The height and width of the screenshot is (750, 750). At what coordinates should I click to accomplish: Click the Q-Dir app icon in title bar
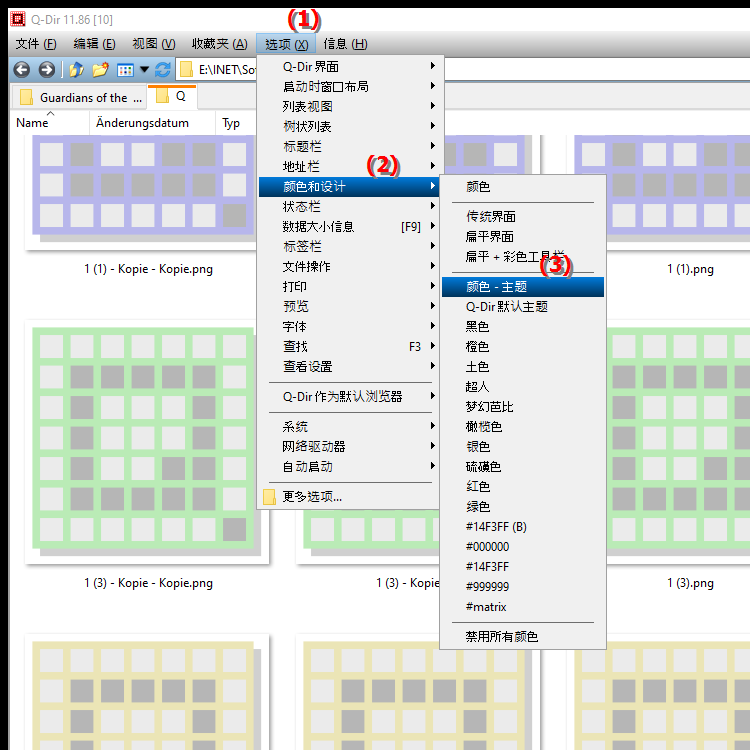tap(18, 20)
